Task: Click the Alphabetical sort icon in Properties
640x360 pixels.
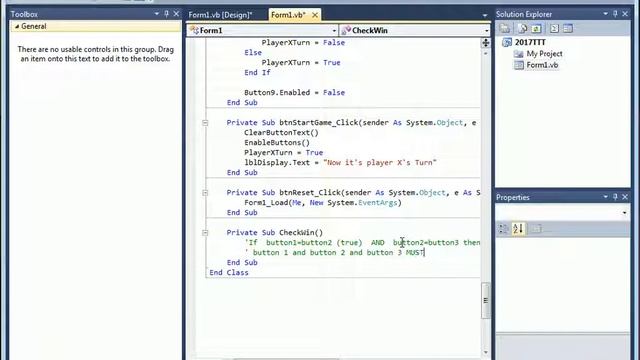Action: point(518,229)
